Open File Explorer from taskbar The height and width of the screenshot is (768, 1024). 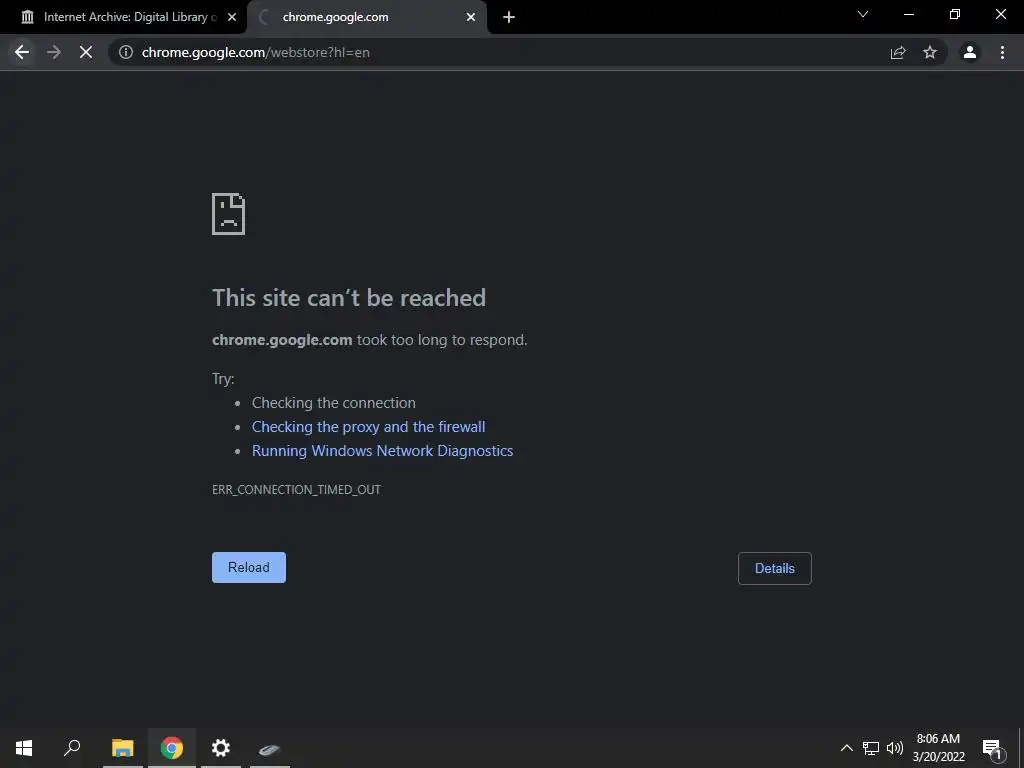[122, 748]
